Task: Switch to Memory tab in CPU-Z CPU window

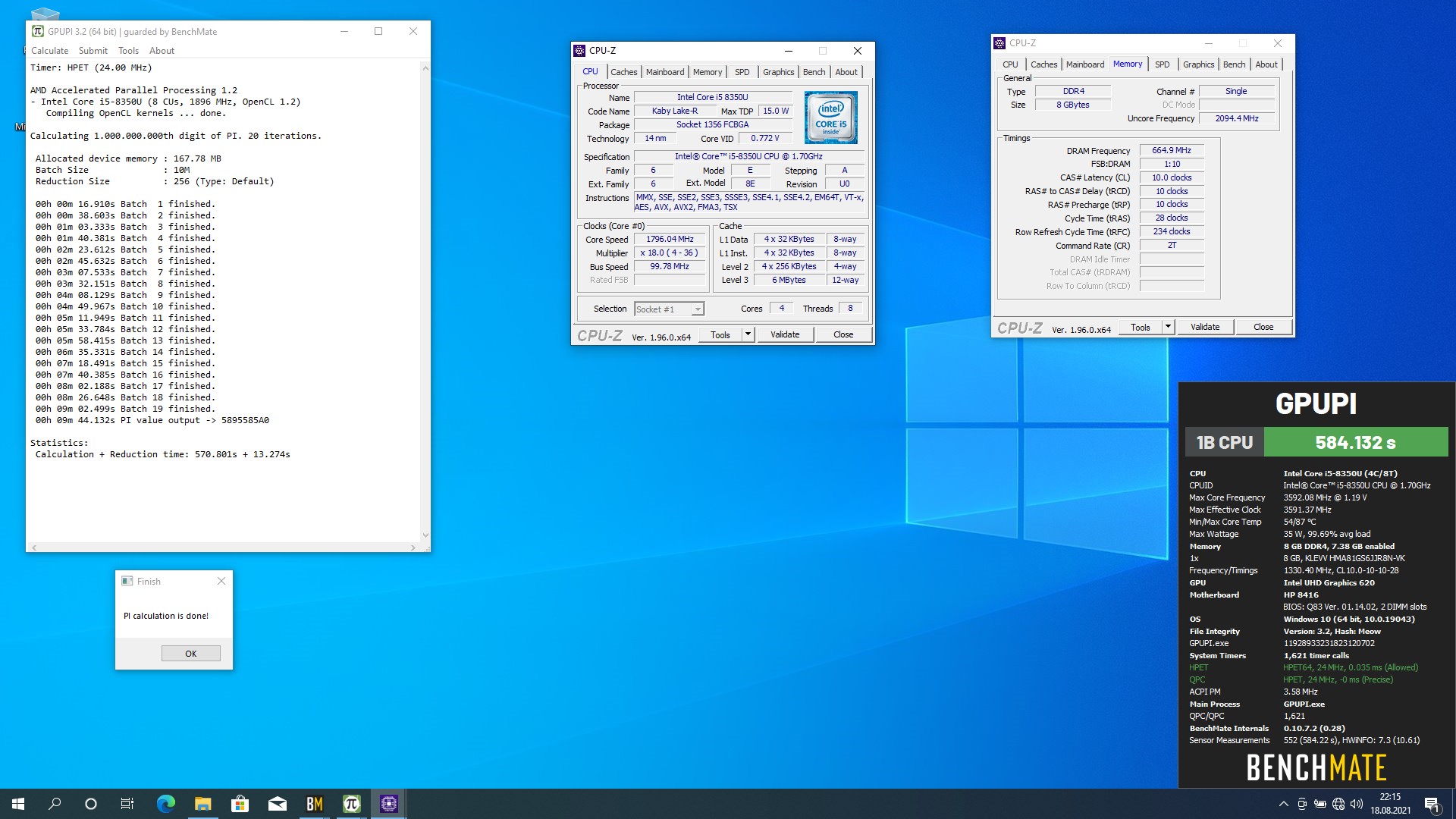Action: coord(708,72)
